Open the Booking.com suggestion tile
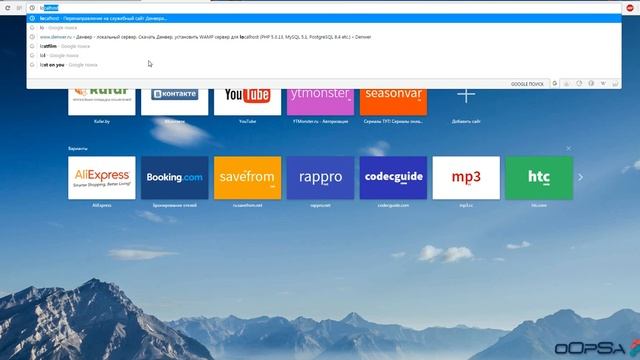This screenshot has width=640, height=360. [174, 178]
